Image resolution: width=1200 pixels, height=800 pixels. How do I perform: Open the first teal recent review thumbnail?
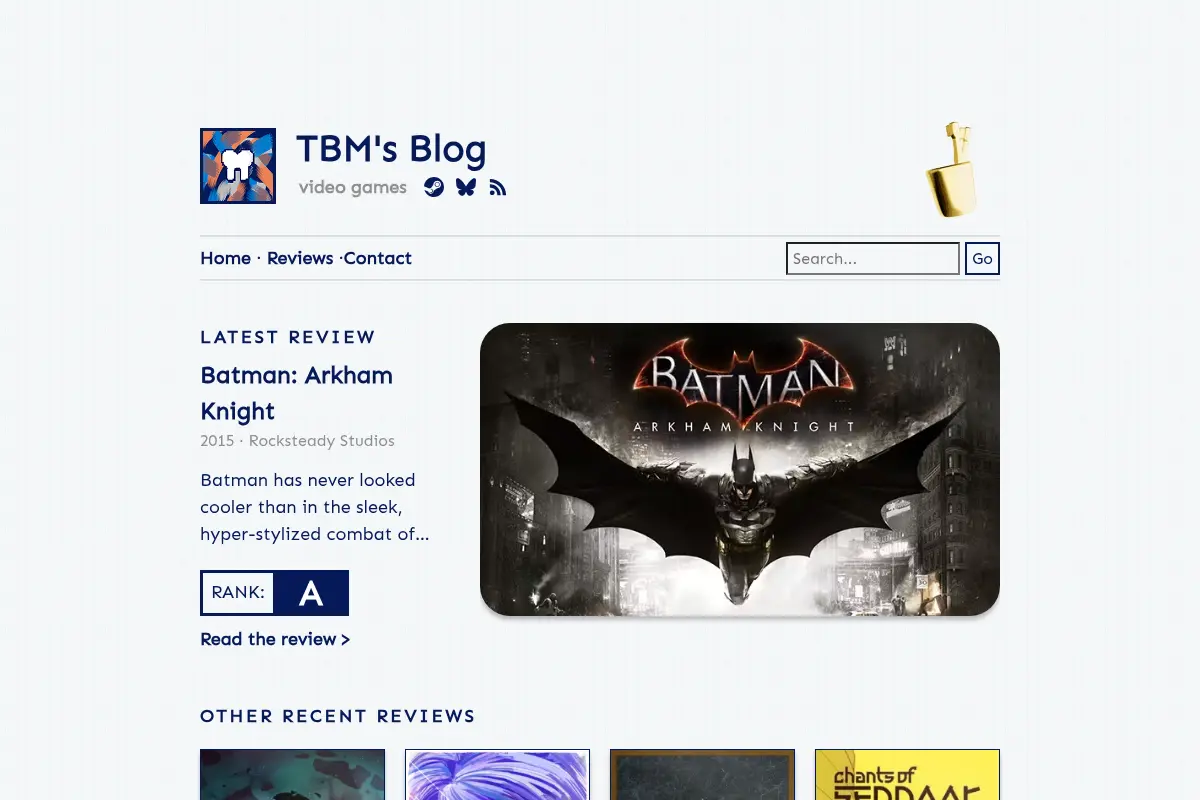(x=292, y=775)
